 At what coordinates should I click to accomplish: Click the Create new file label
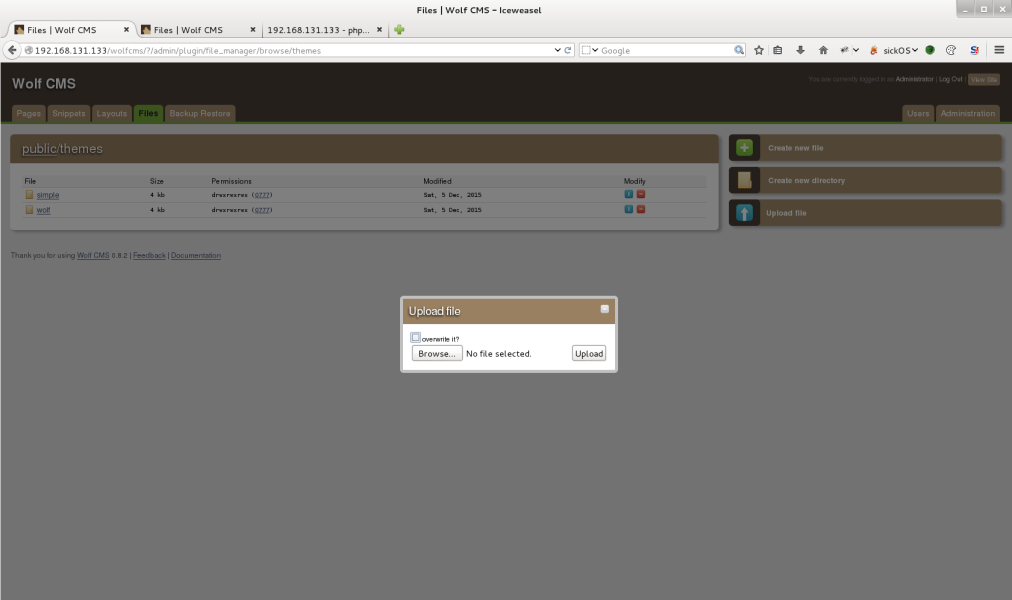pyautogui.click(x=796, y=148)
